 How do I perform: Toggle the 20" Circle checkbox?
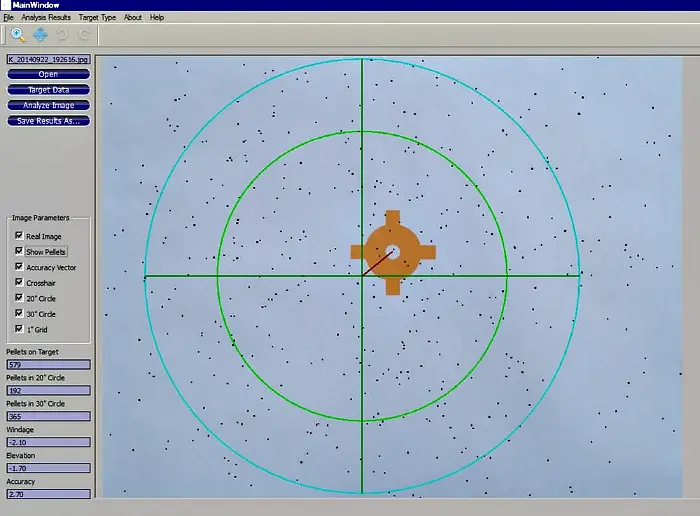pyautogui.click(x=19, y=298)
